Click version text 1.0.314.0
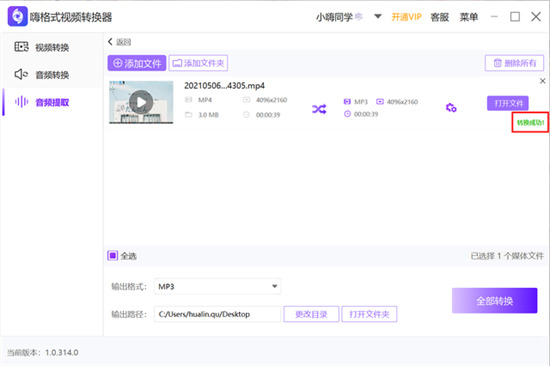 tap(62, 352)
